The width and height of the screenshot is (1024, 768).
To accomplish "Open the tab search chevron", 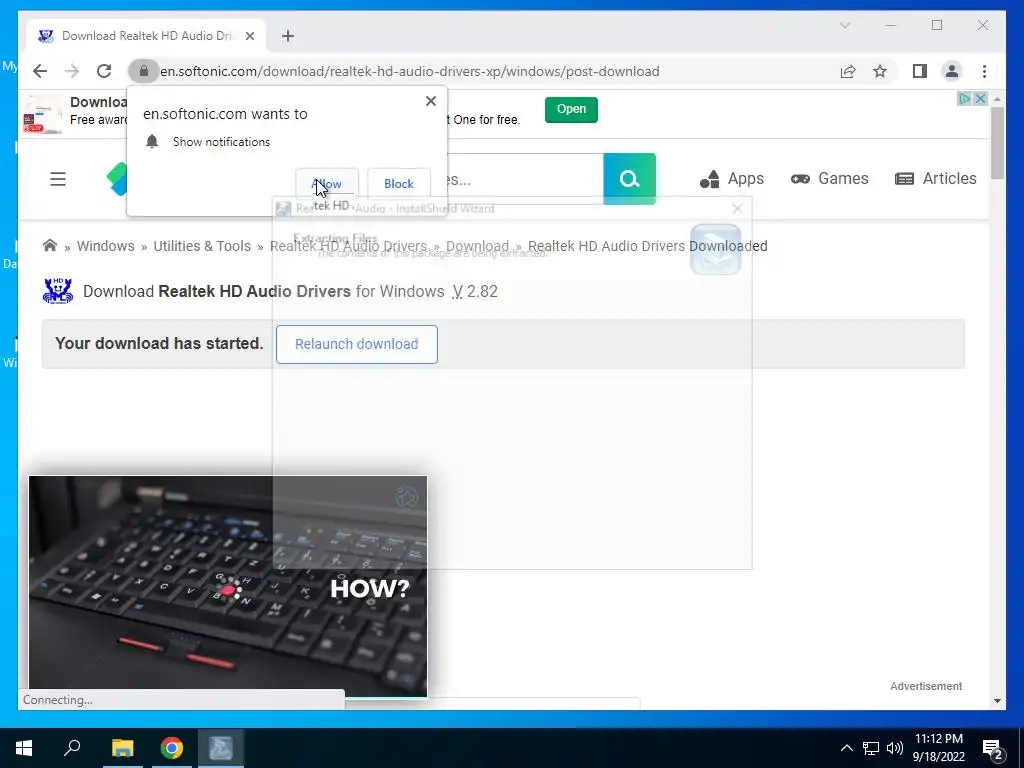I will point(845,25).
